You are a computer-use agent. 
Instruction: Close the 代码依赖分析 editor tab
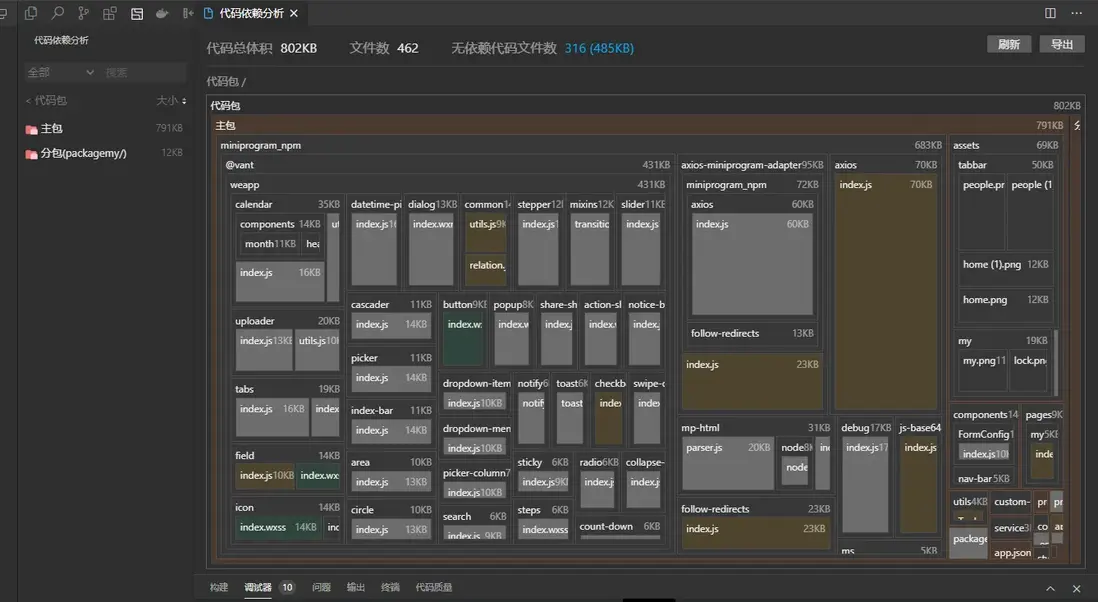point(294,13)
